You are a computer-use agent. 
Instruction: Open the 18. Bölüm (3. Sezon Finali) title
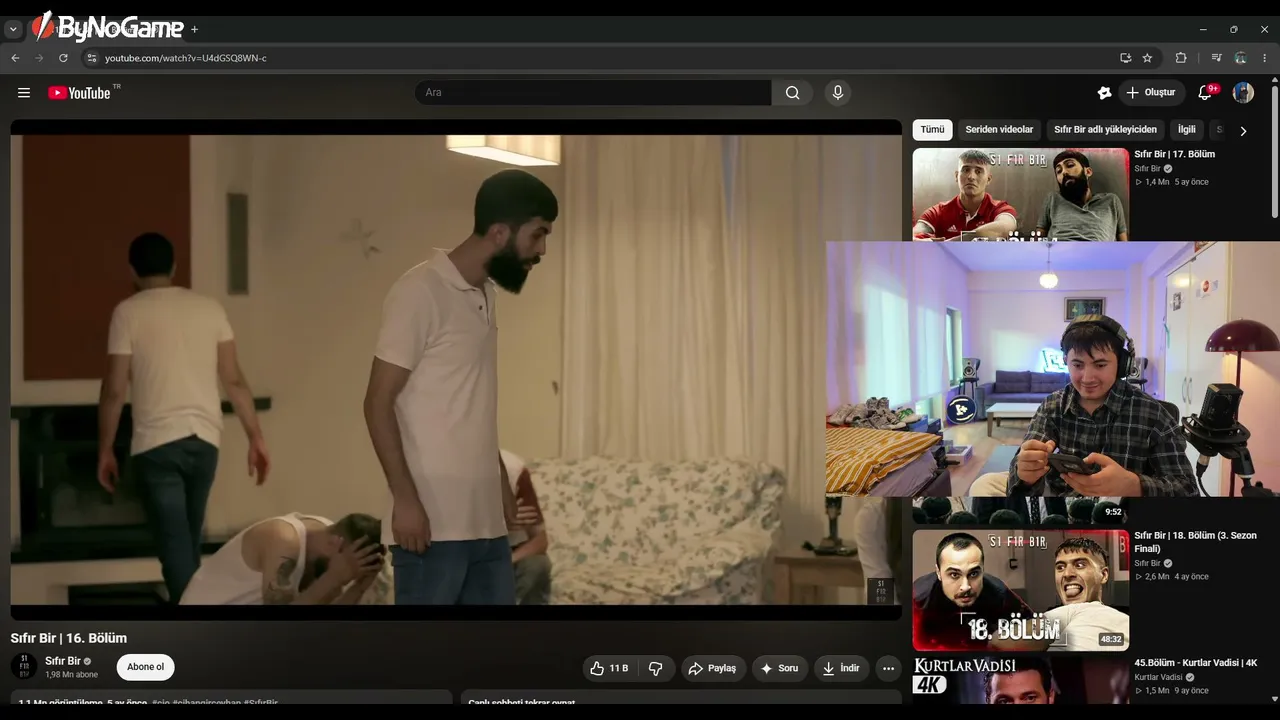(1195, 542)
